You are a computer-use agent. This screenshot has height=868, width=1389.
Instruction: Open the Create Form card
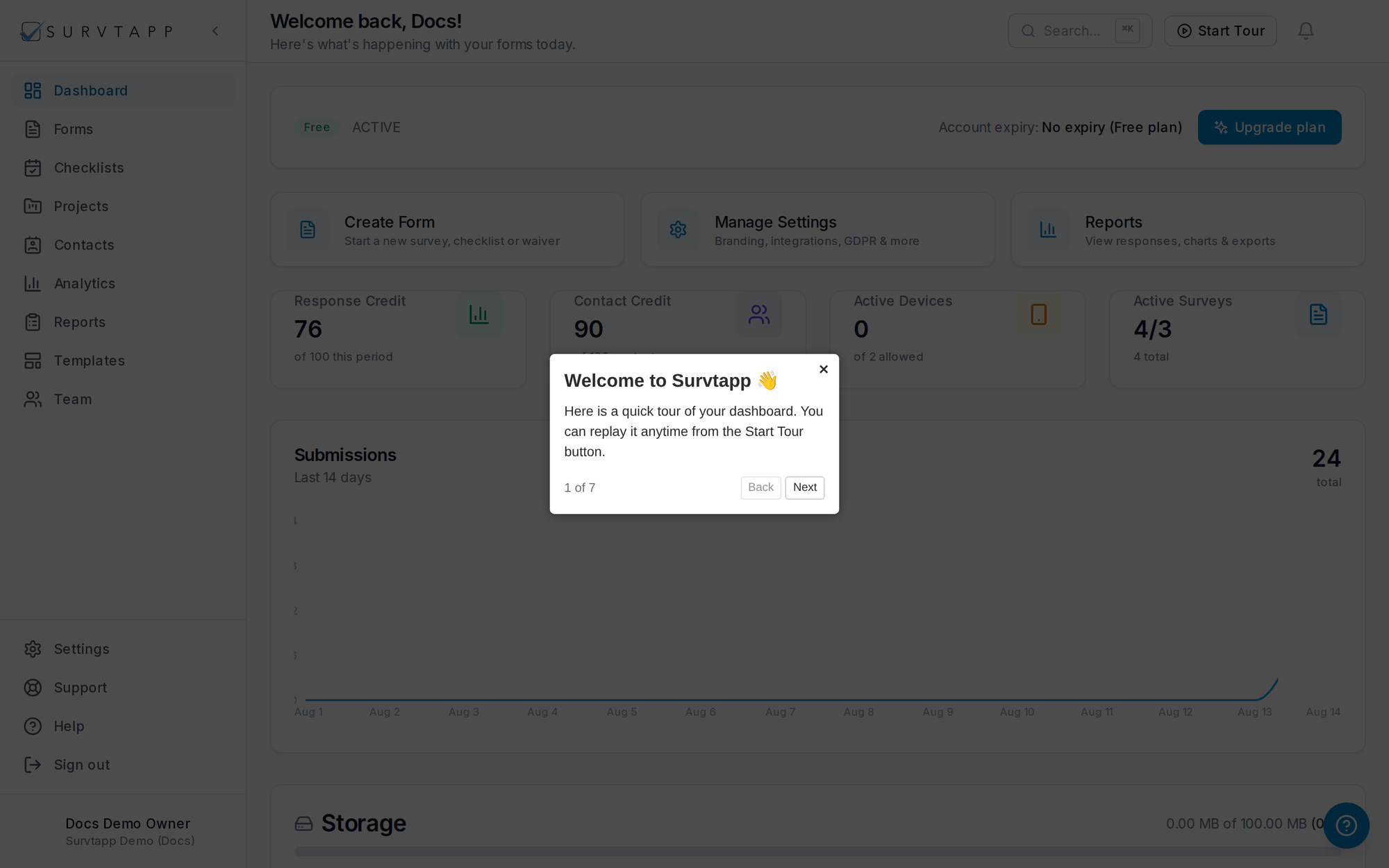[x=447, y=230]
